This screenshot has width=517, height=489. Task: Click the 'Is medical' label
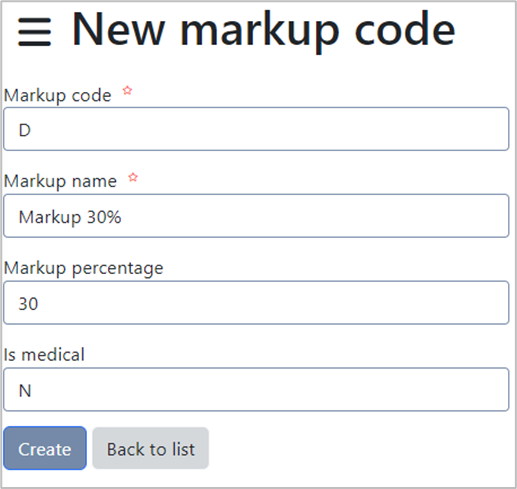tap(44, 354)
